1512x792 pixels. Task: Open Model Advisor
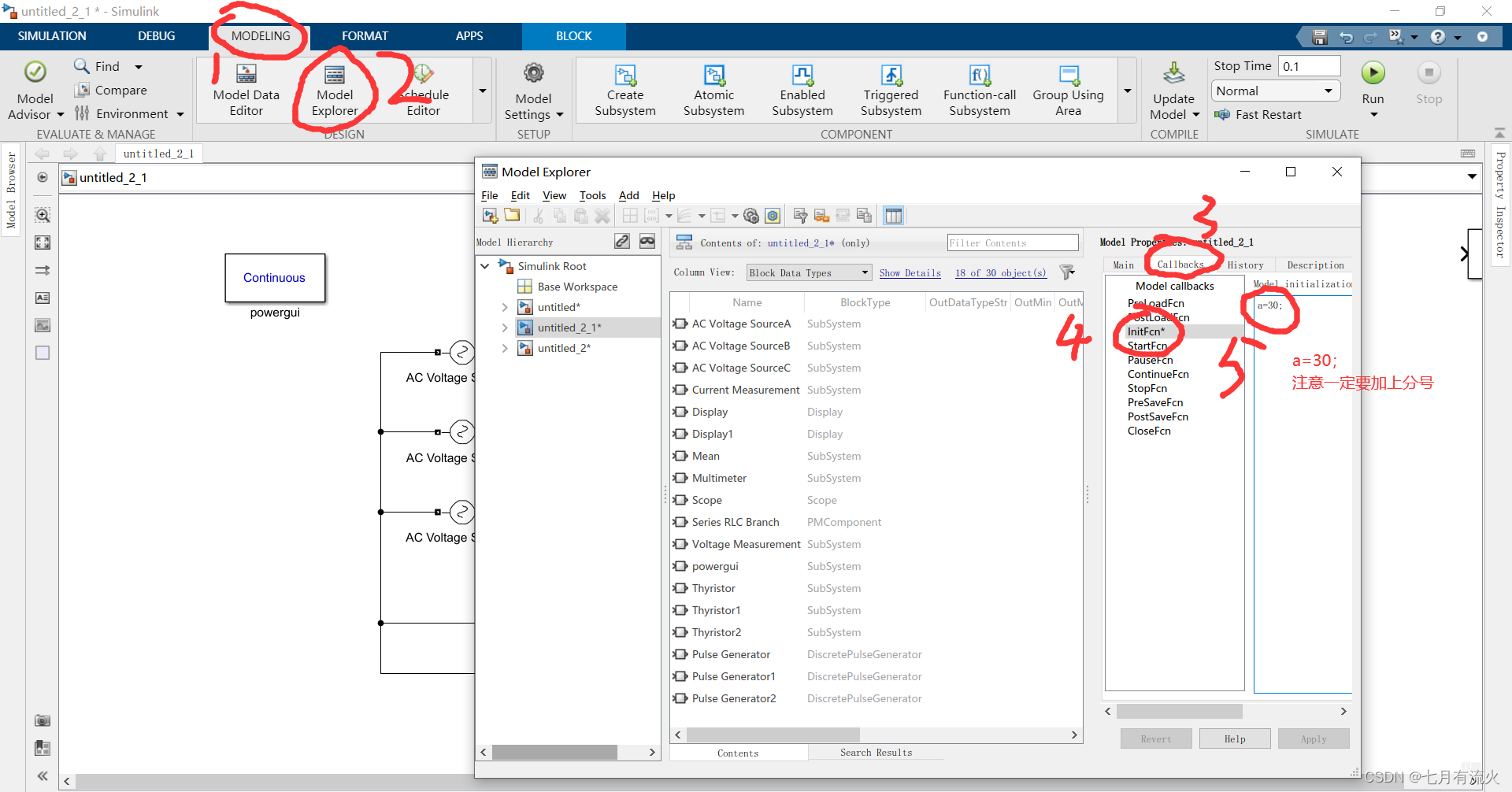tap(35, 91)
